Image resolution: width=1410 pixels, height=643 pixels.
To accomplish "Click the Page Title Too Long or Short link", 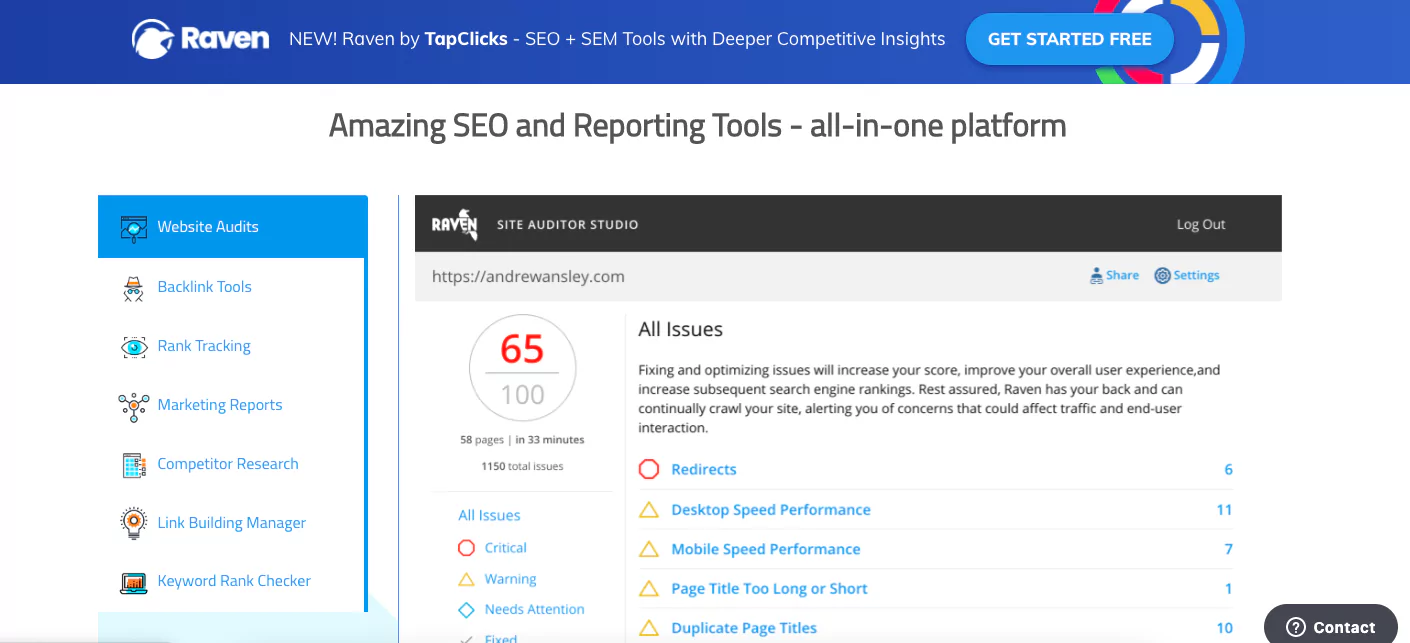I will coord(769,589).
